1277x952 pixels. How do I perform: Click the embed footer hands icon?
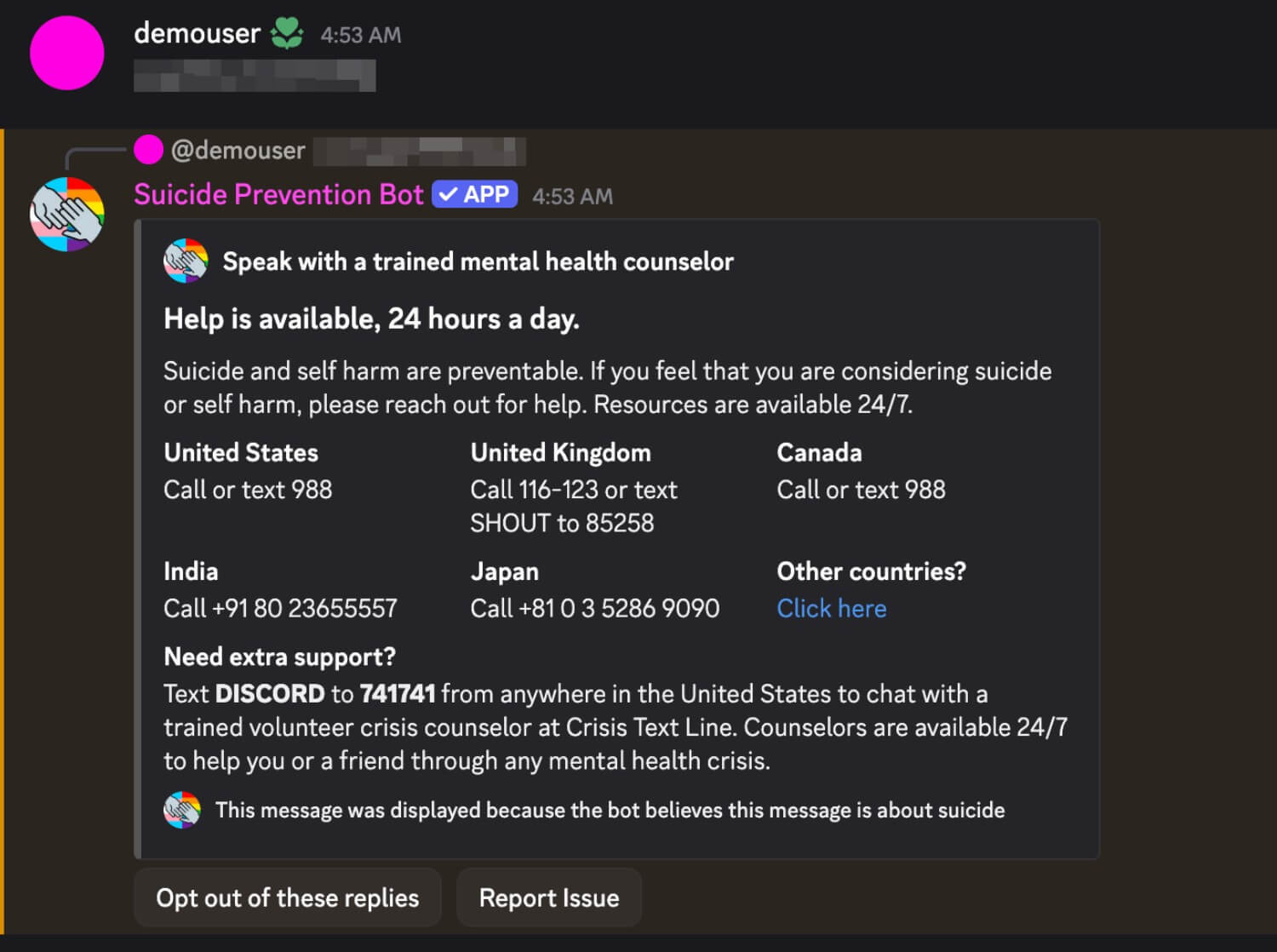pos(182,810)
